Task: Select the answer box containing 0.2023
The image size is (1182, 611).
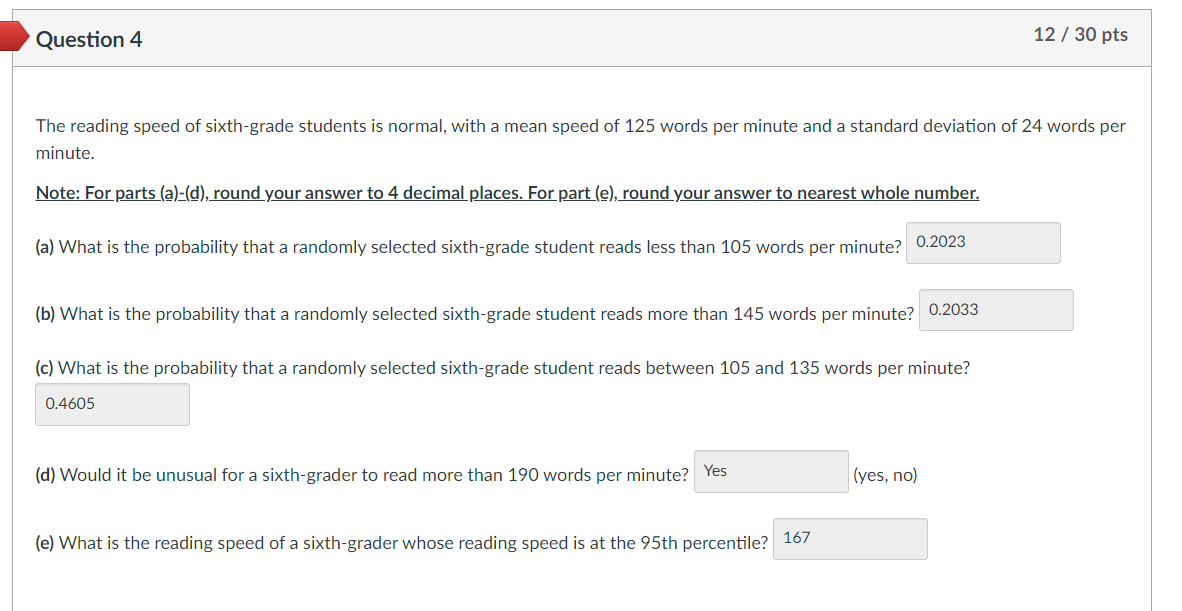Action: (x=982, y=243)
